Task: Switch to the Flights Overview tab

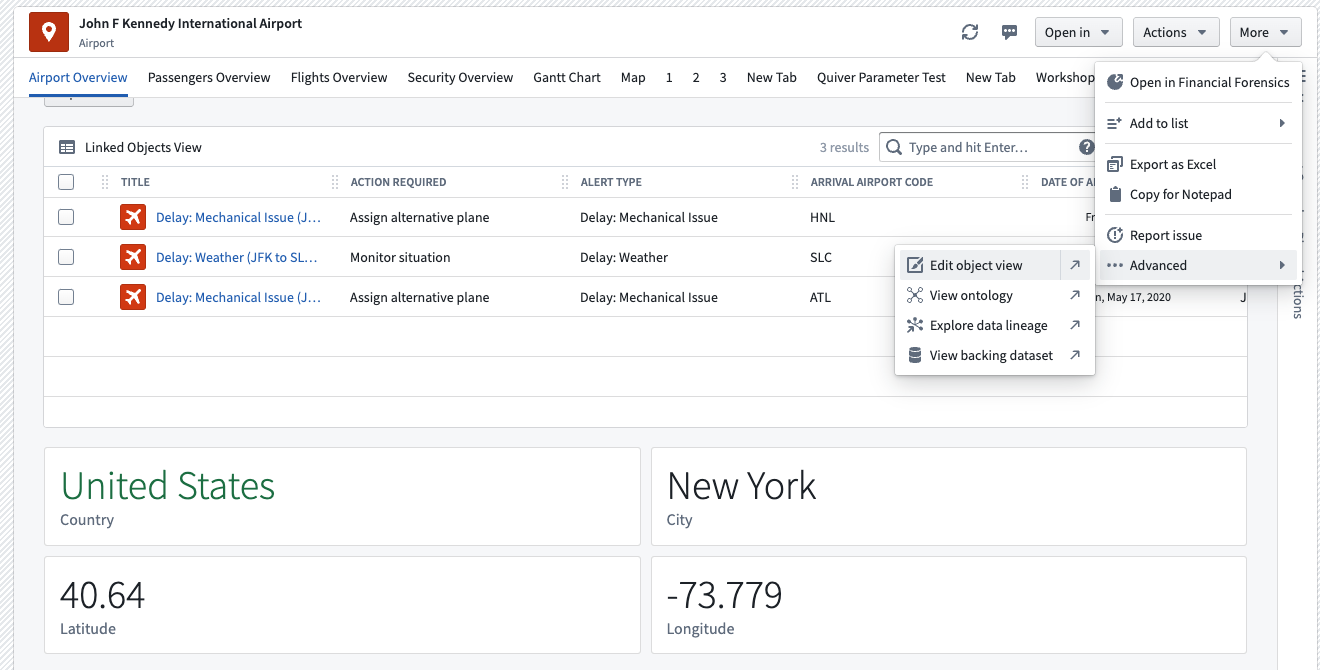Action: [339, 77]
